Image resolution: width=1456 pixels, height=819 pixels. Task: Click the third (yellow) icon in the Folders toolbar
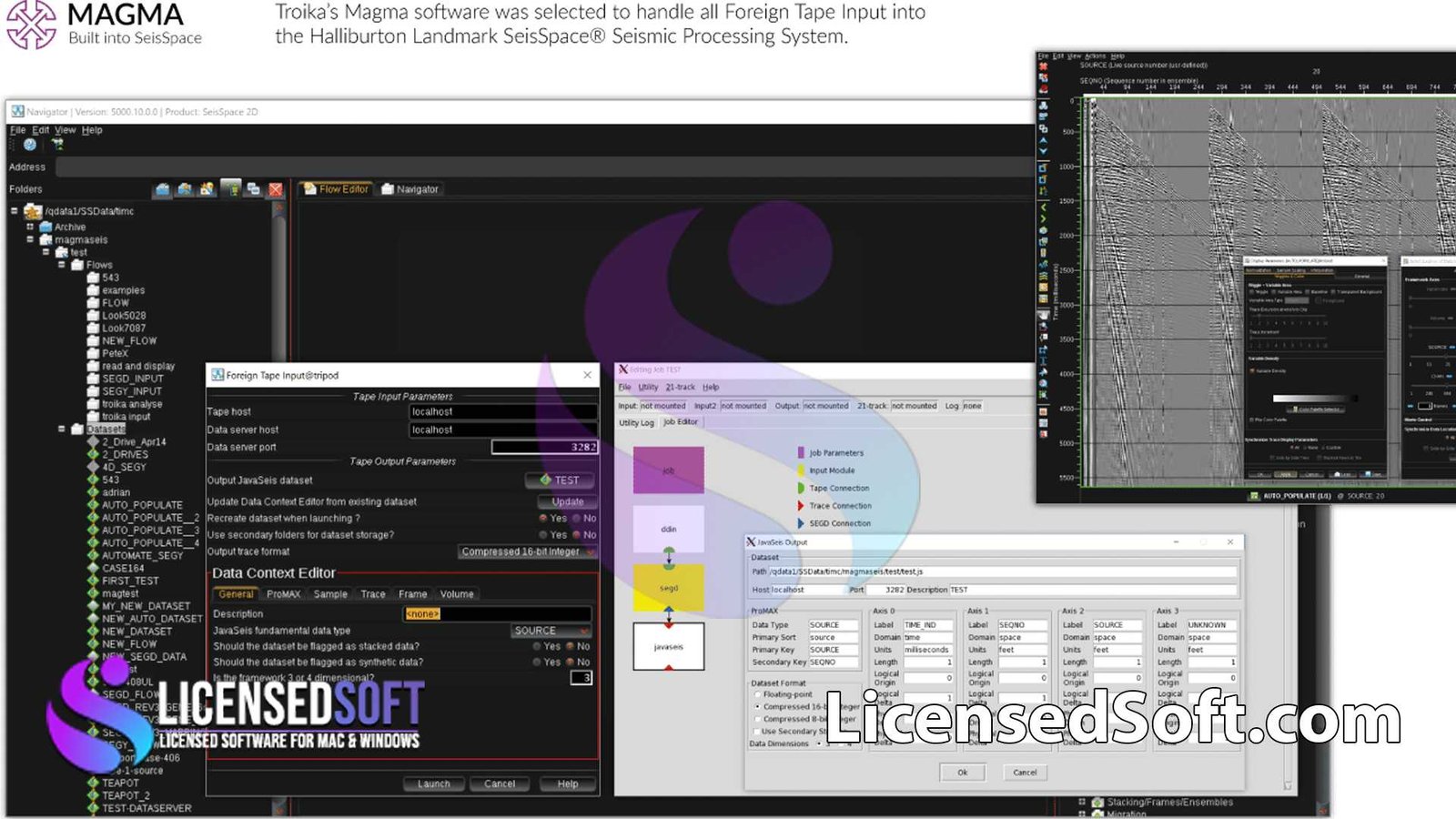coord(207,189)
